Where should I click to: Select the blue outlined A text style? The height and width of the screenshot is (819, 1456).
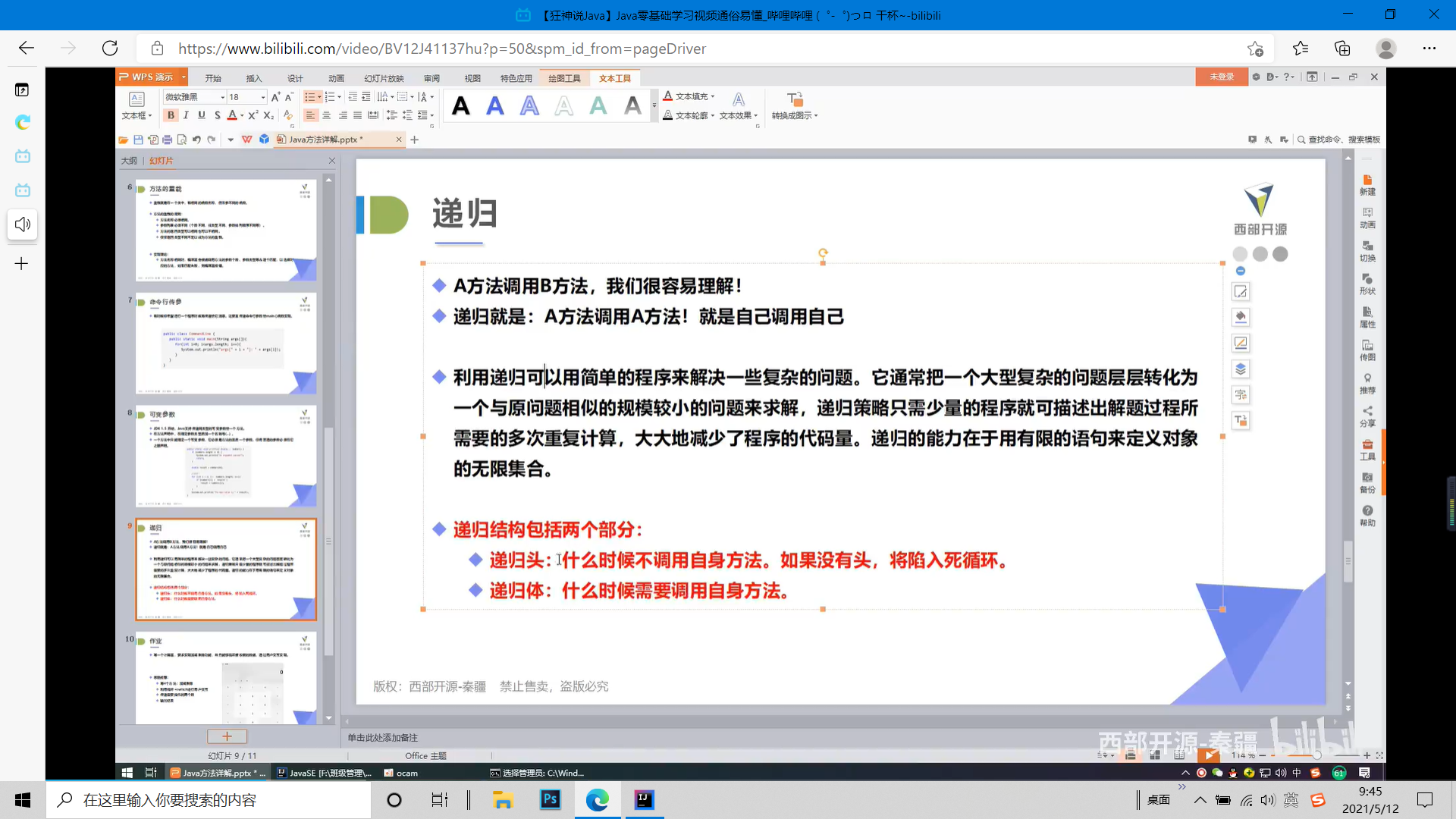(529, 106)
